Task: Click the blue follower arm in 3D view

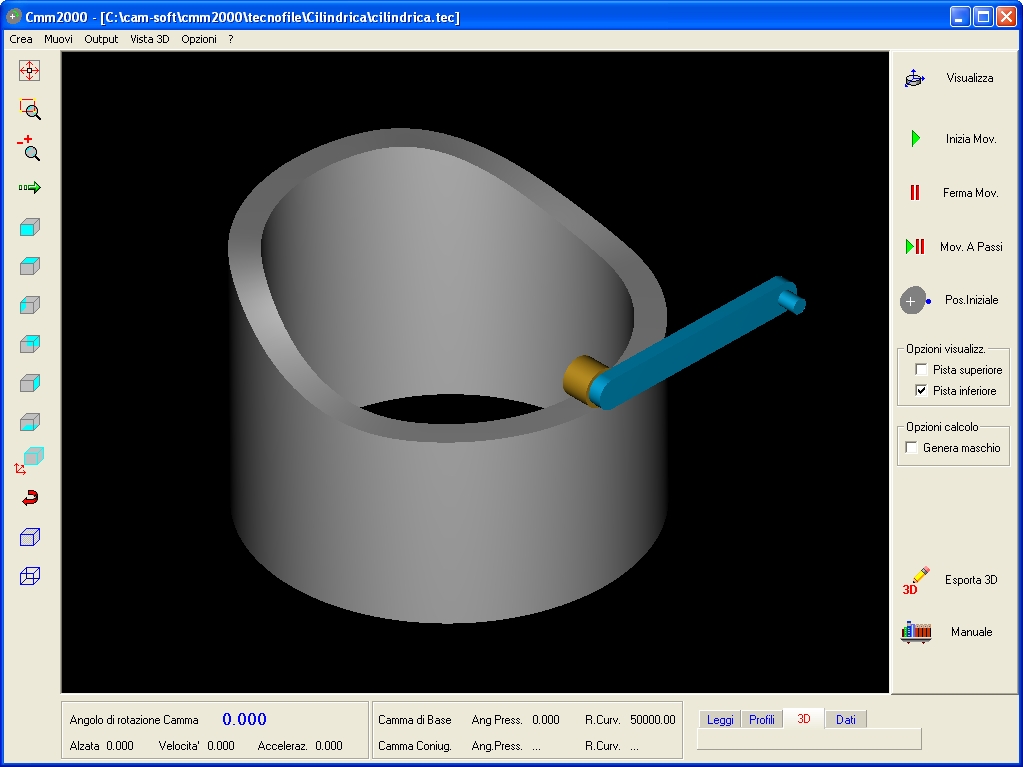Action: point(696,340)
